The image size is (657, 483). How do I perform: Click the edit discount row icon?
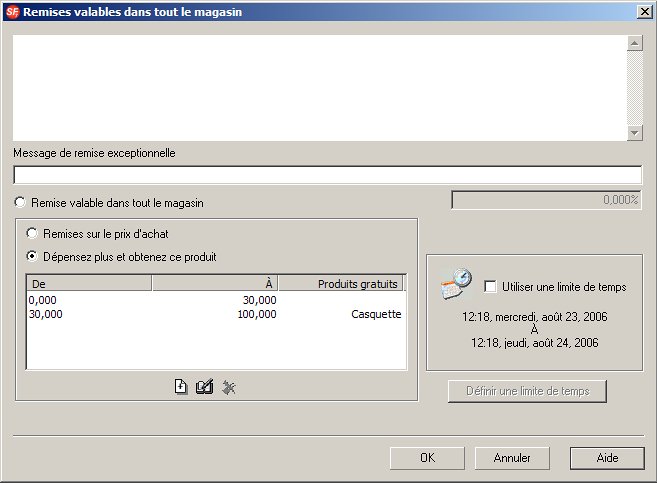pos(205,388)
